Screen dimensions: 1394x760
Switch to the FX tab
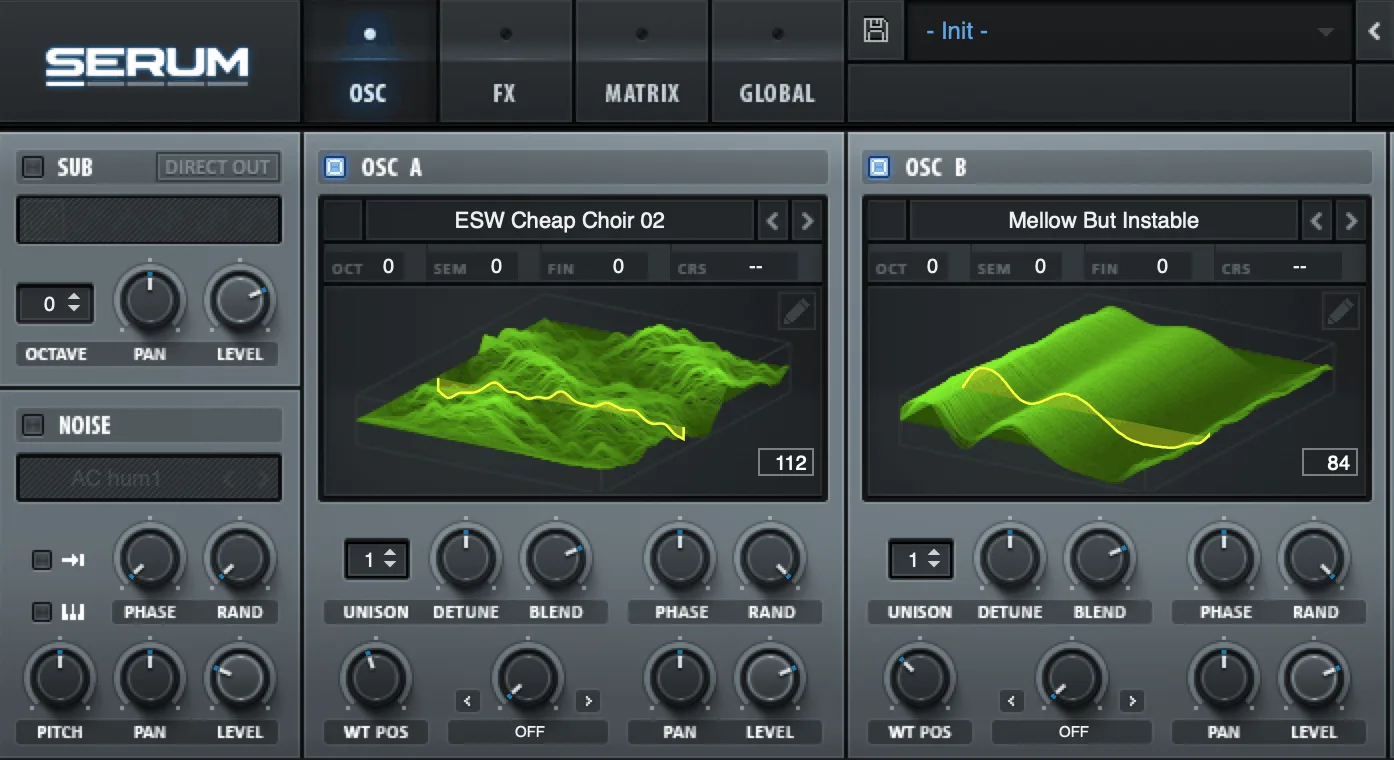coord(504,60)
